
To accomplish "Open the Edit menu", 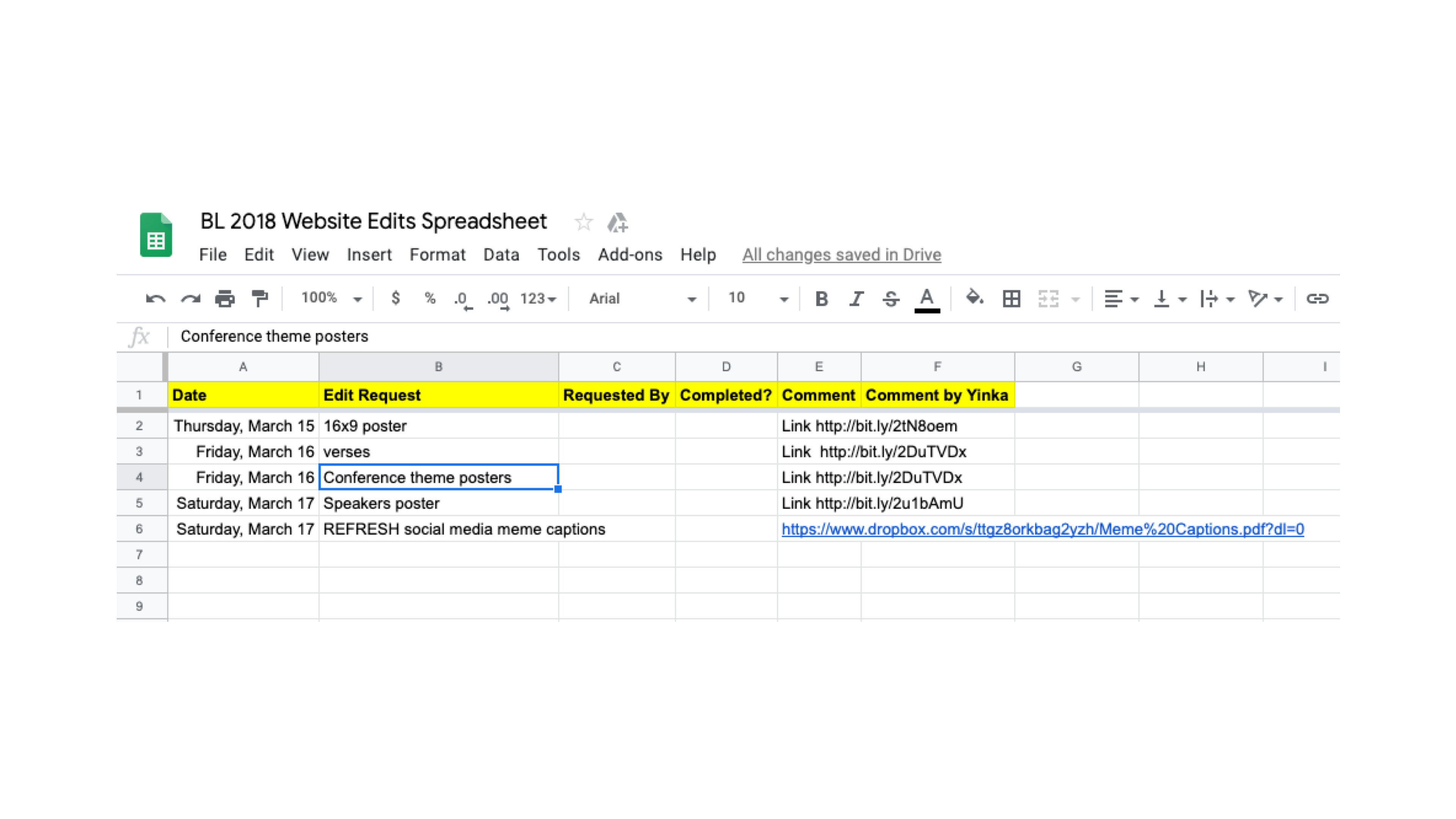I will pyautogui.click(x=259, y=255).
